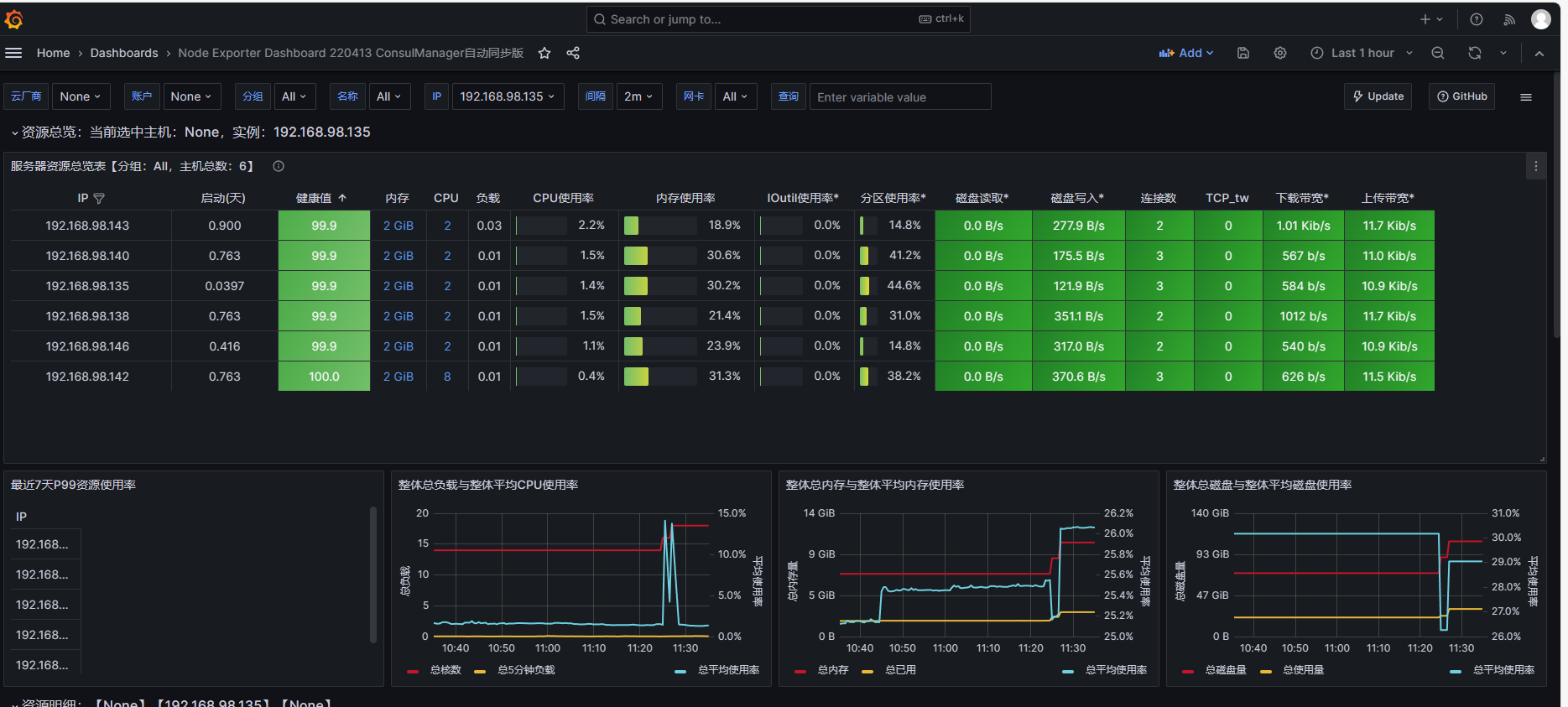This screenshot has height=707, width=1568.
Task: Open the Node Exporter Dashboard breadcrumb title
Action: [x=351, y=53]
